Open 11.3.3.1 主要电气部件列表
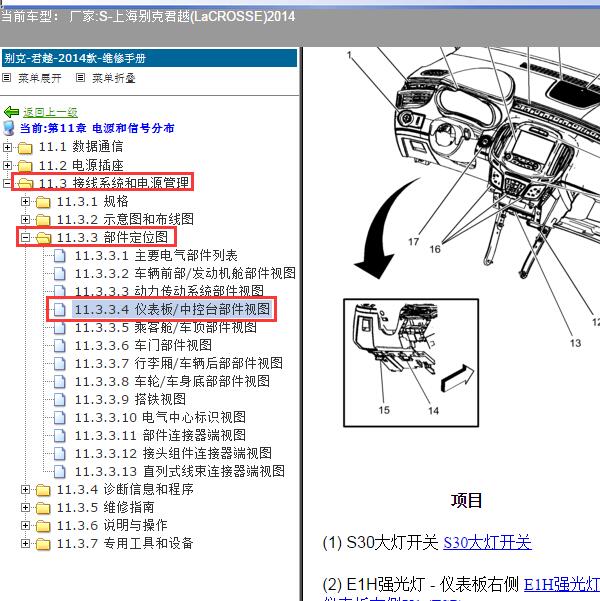Screen dimensions: 600x601 [156, 255]
